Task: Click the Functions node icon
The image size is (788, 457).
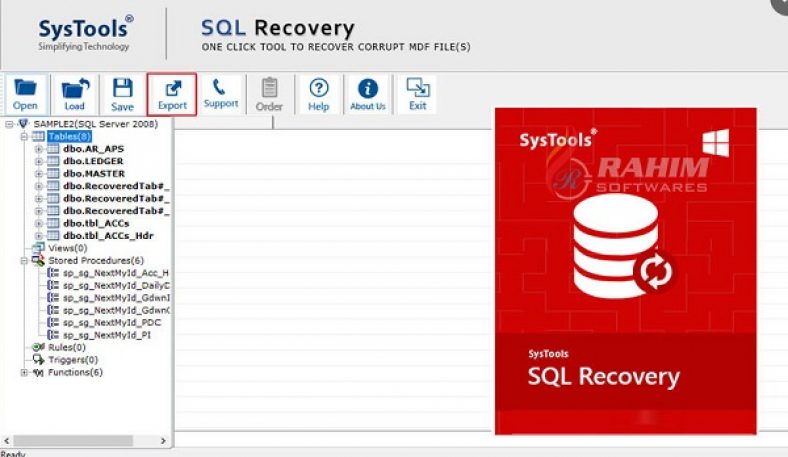Action: coord(38,372)
